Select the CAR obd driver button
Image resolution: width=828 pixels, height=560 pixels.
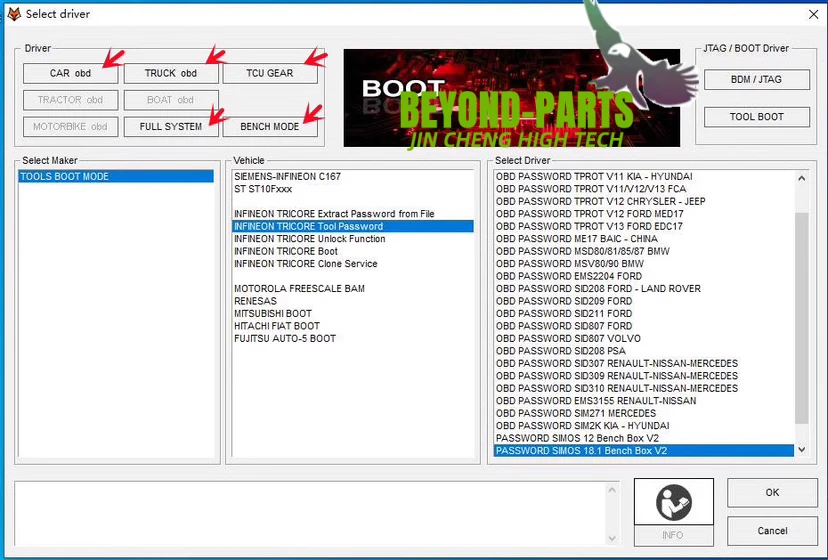[x=70, y=73]
